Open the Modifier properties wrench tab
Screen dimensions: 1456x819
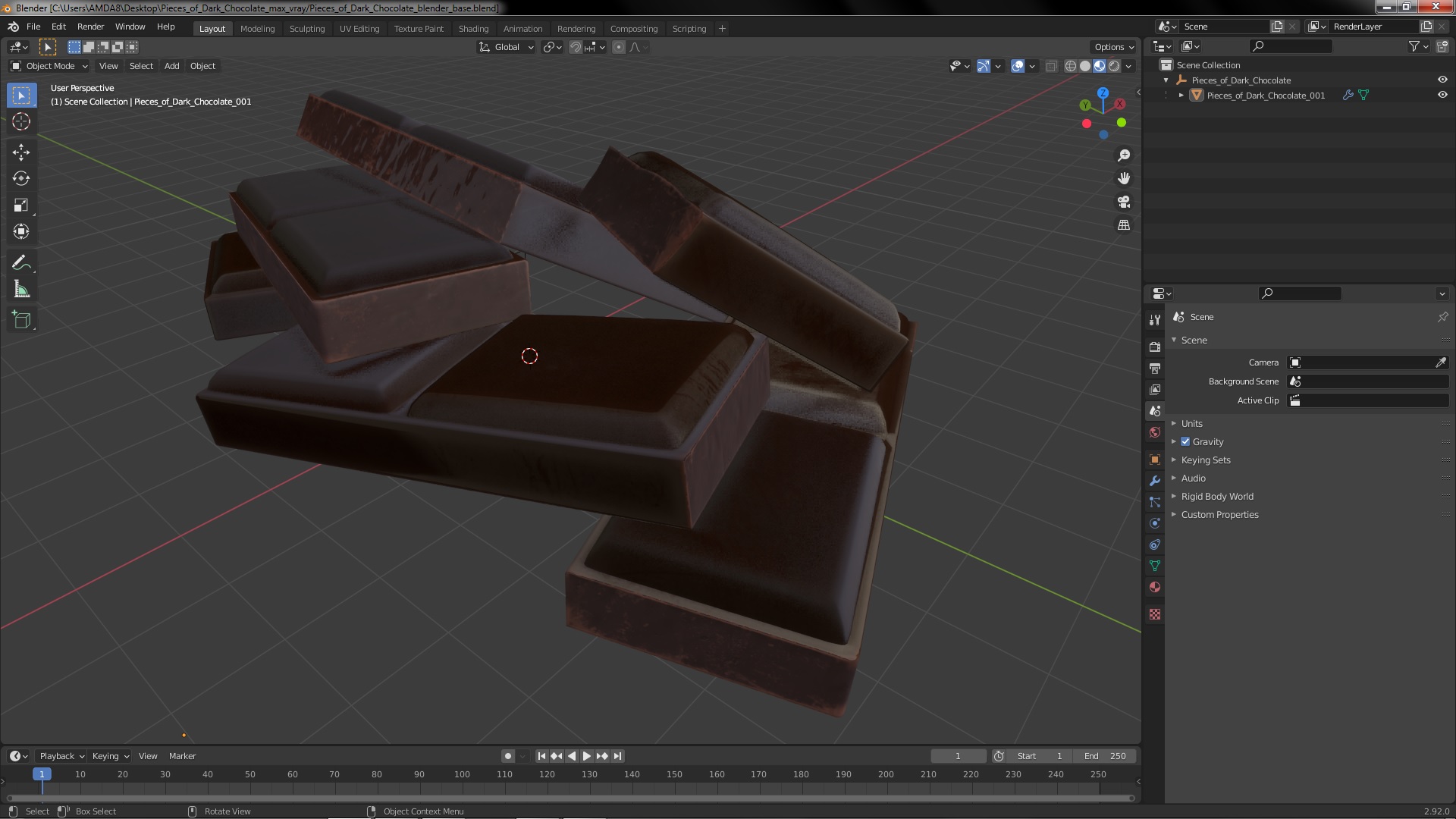pos(1155,481)
